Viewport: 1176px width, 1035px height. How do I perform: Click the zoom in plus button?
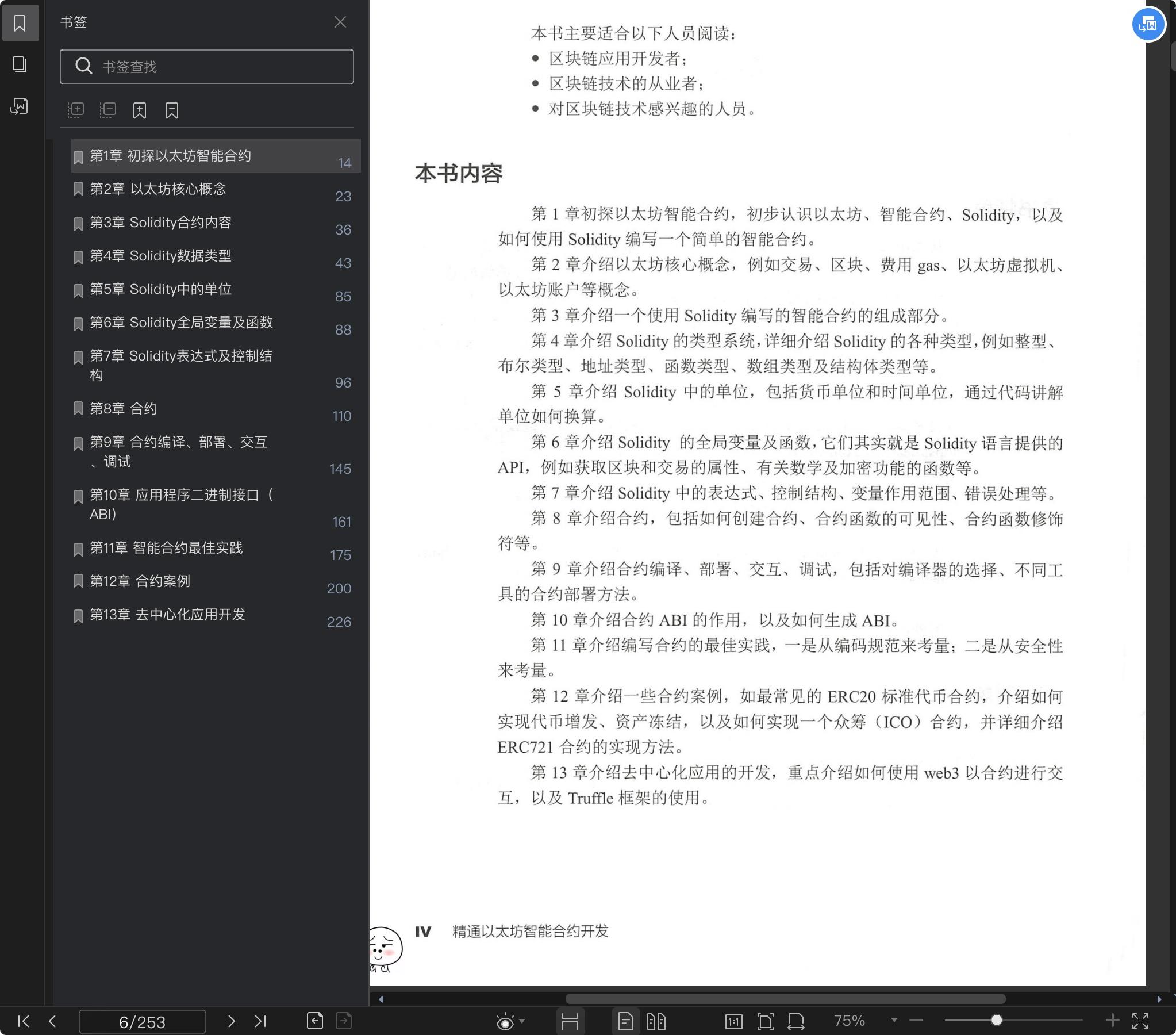[1112, 1021]
